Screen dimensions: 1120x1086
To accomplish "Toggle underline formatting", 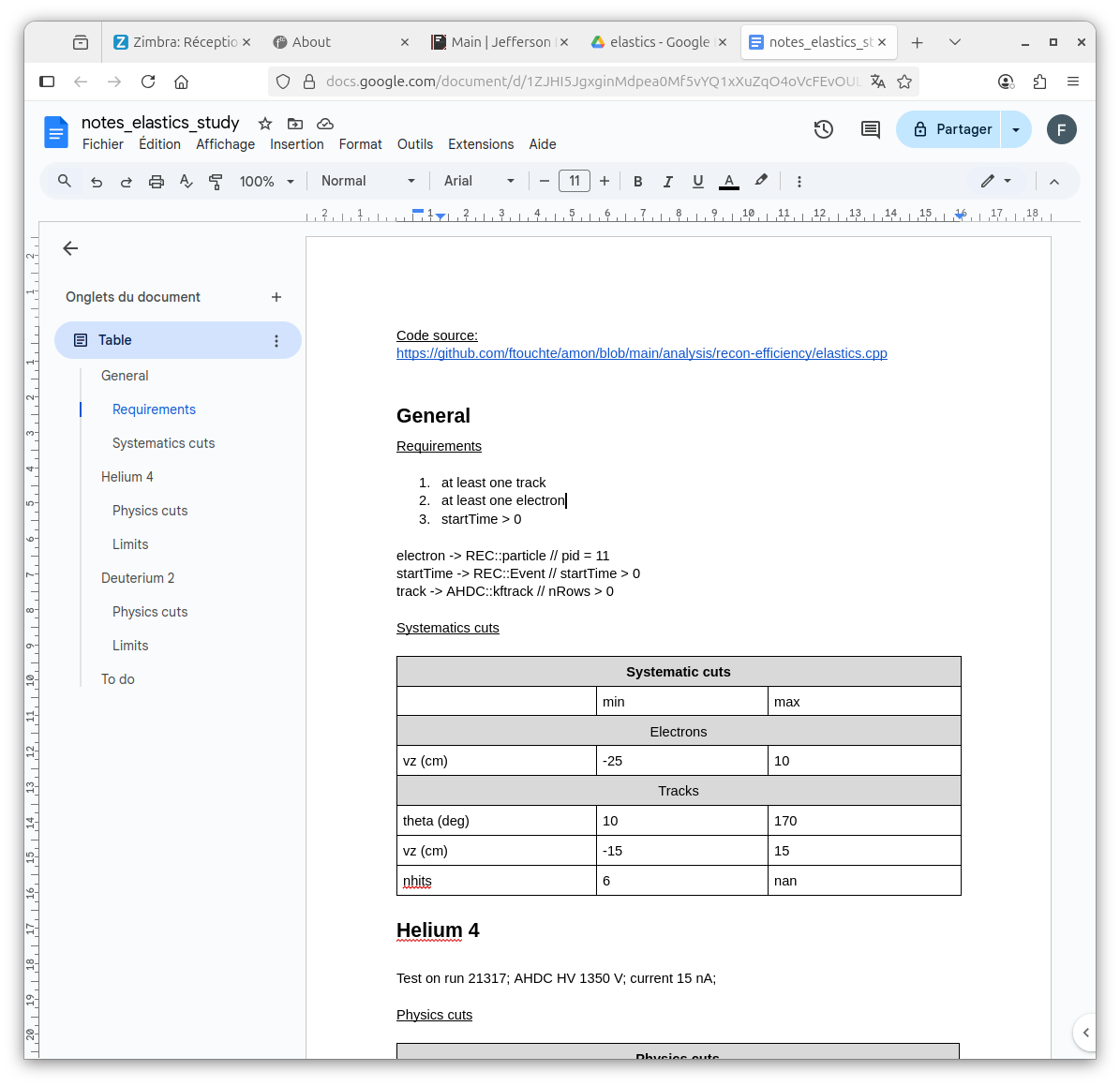I will point(698,182).
